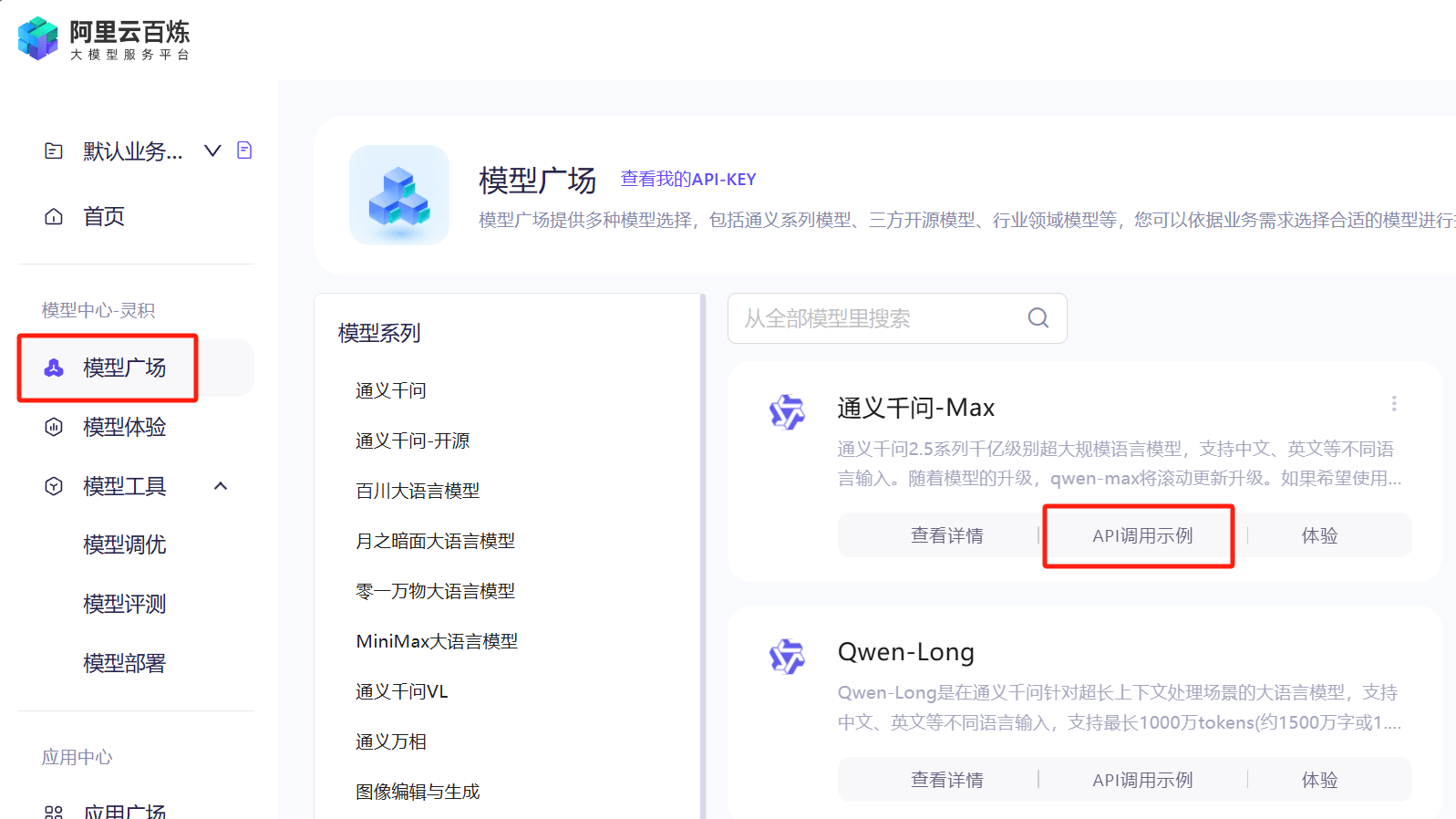Click the 模型中心-灵积 section label
The height and width of the screenshot is (819, 1456).
pos(98,310)
